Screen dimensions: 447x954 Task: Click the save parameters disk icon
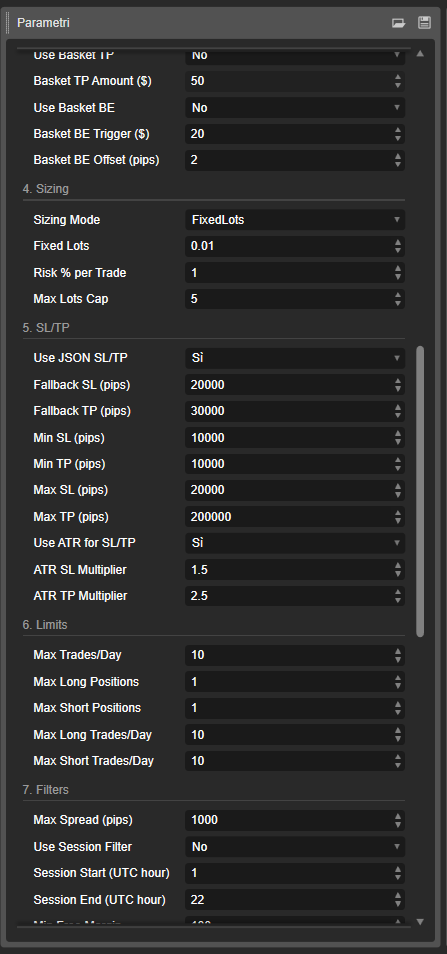424,23
